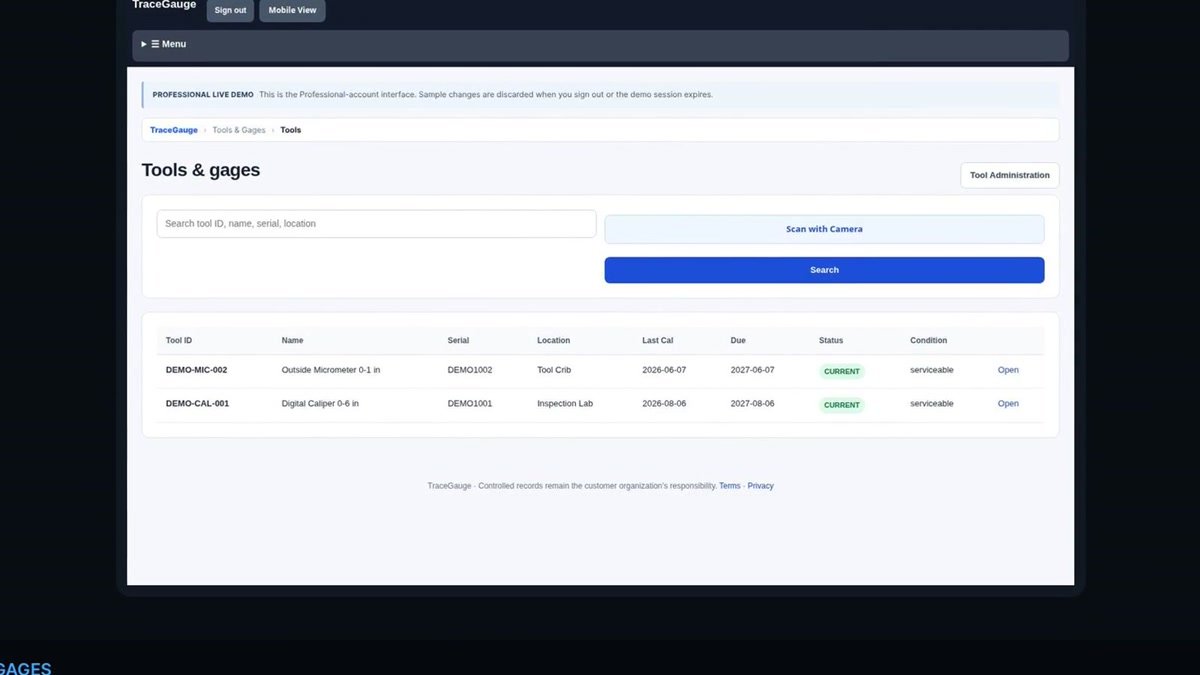Go to Tools & Gages breadcrumb
1200x675 pixels.
tap(239, 130)
